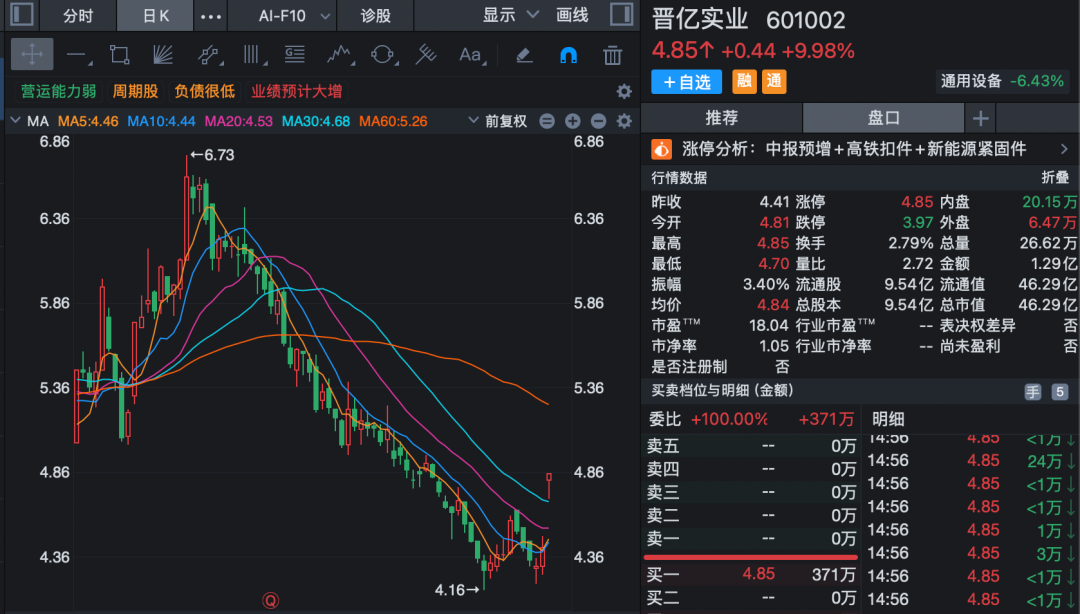Toggle the MA5:4.46 line label
Screen dimensions: 1080x614
pos(87,121)
